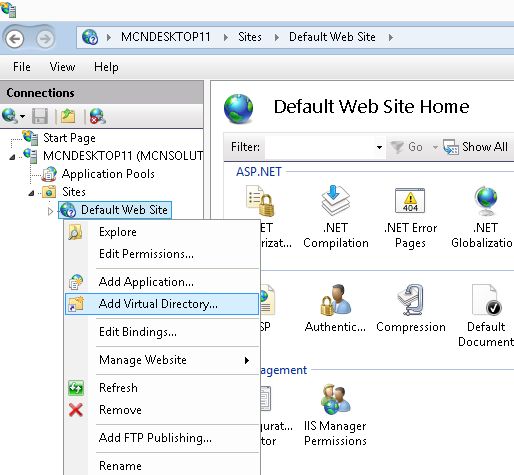
Task: Expand the Default Web Site tree node
Action: click(50, 211)
